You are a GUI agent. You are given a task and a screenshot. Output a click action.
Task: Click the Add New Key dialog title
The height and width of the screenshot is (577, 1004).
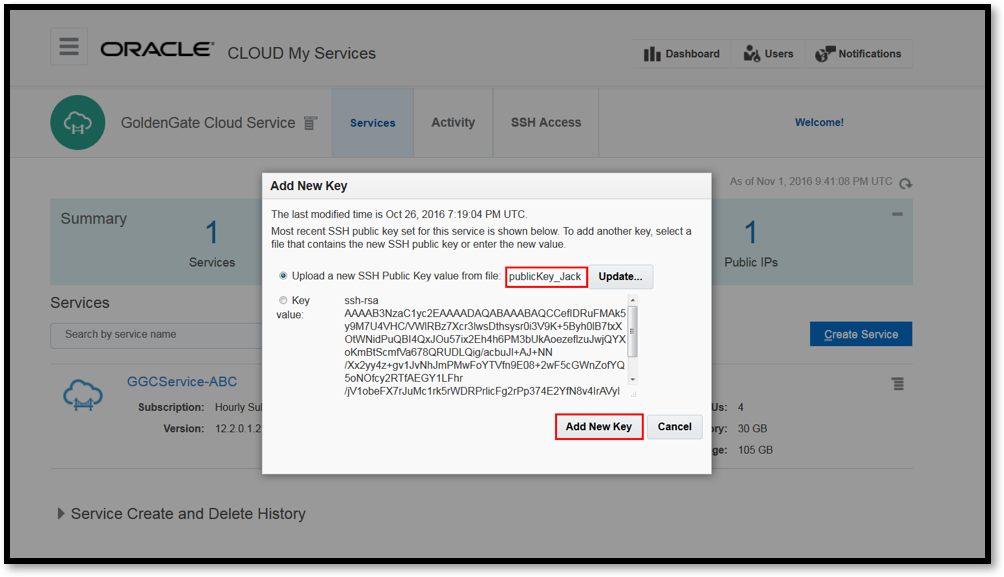point(309,186)
